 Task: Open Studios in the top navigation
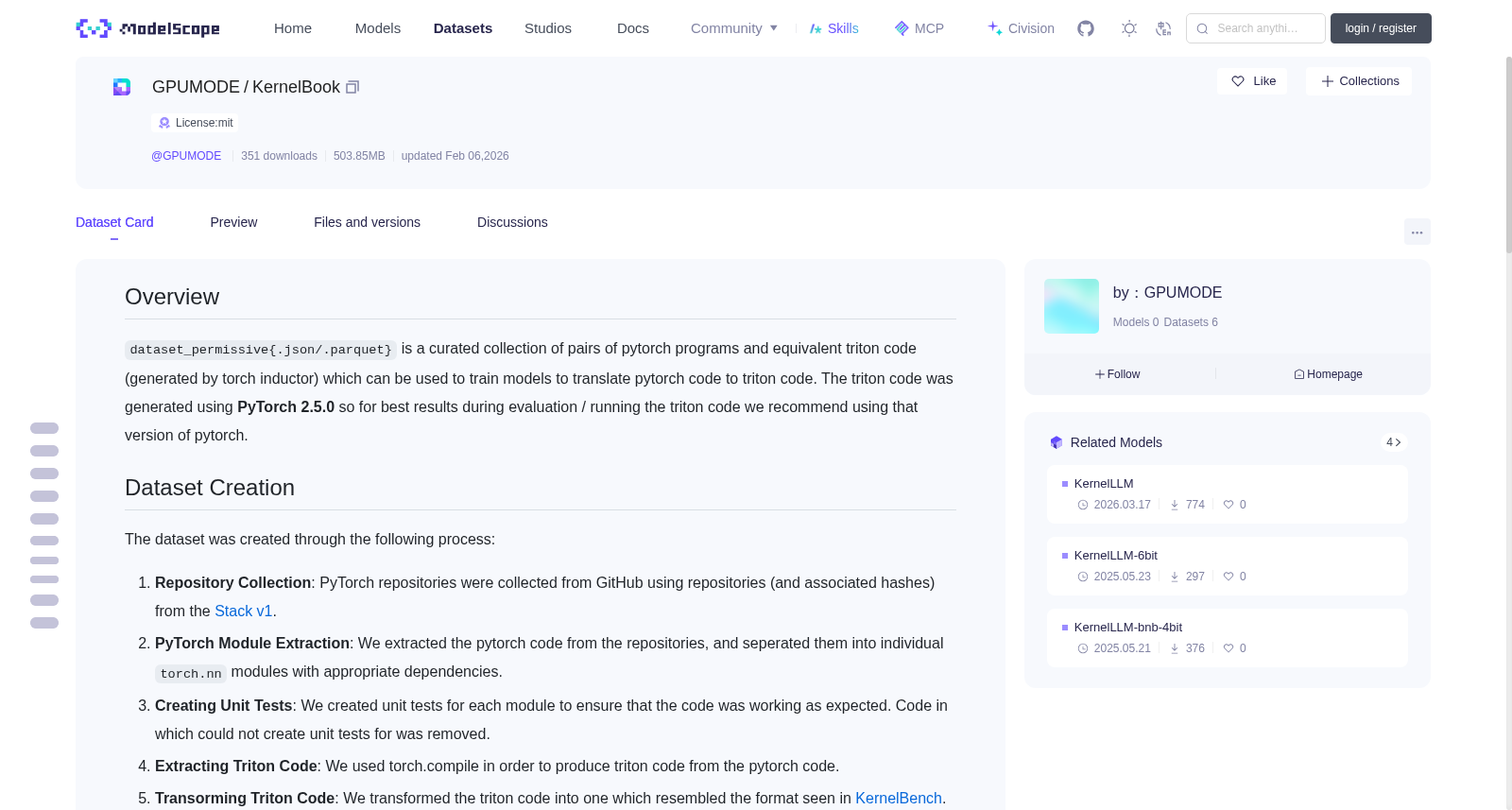[548, 28]
